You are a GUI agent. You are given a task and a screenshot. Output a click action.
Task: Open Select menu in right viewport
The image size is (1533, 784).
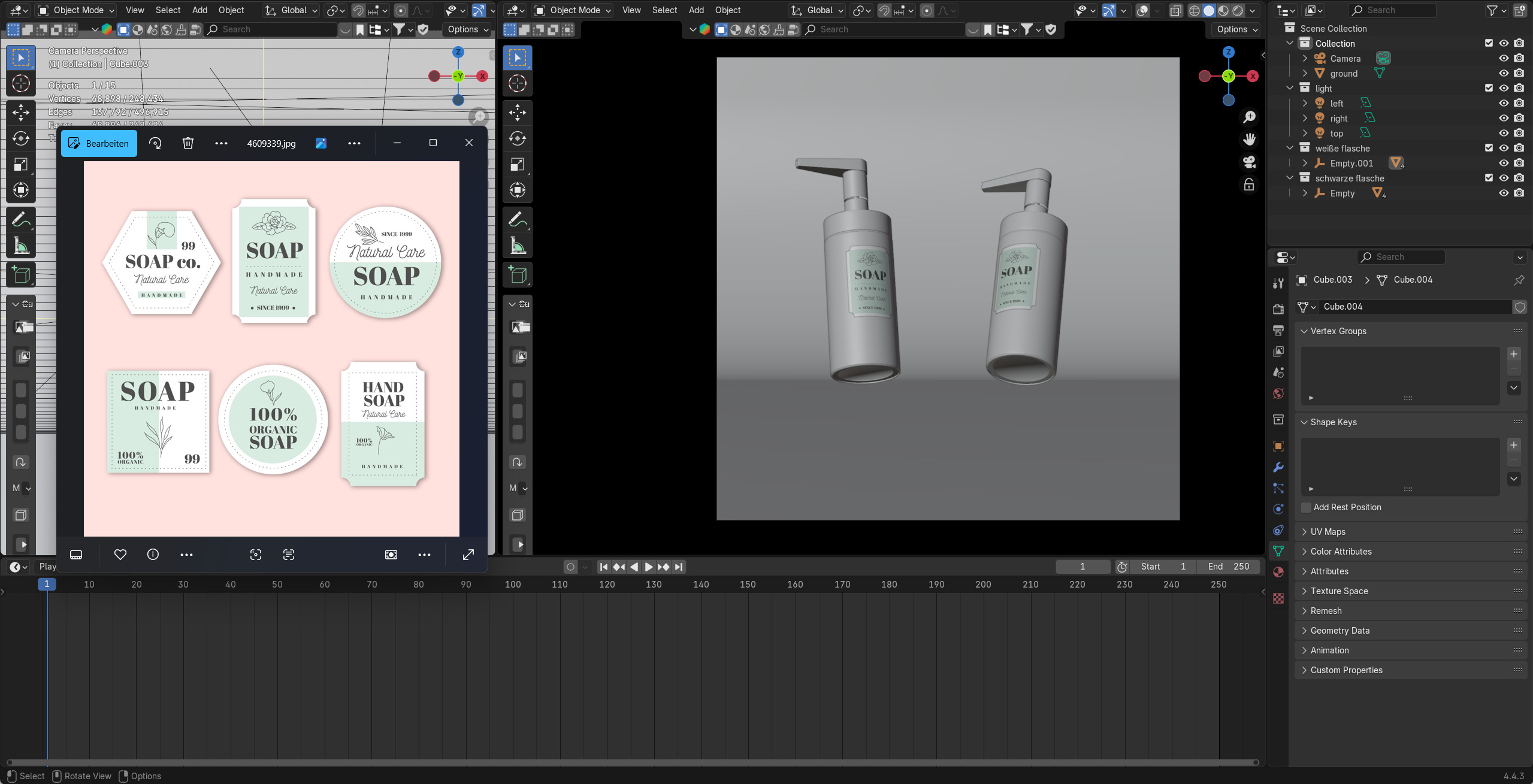(664, 10)
